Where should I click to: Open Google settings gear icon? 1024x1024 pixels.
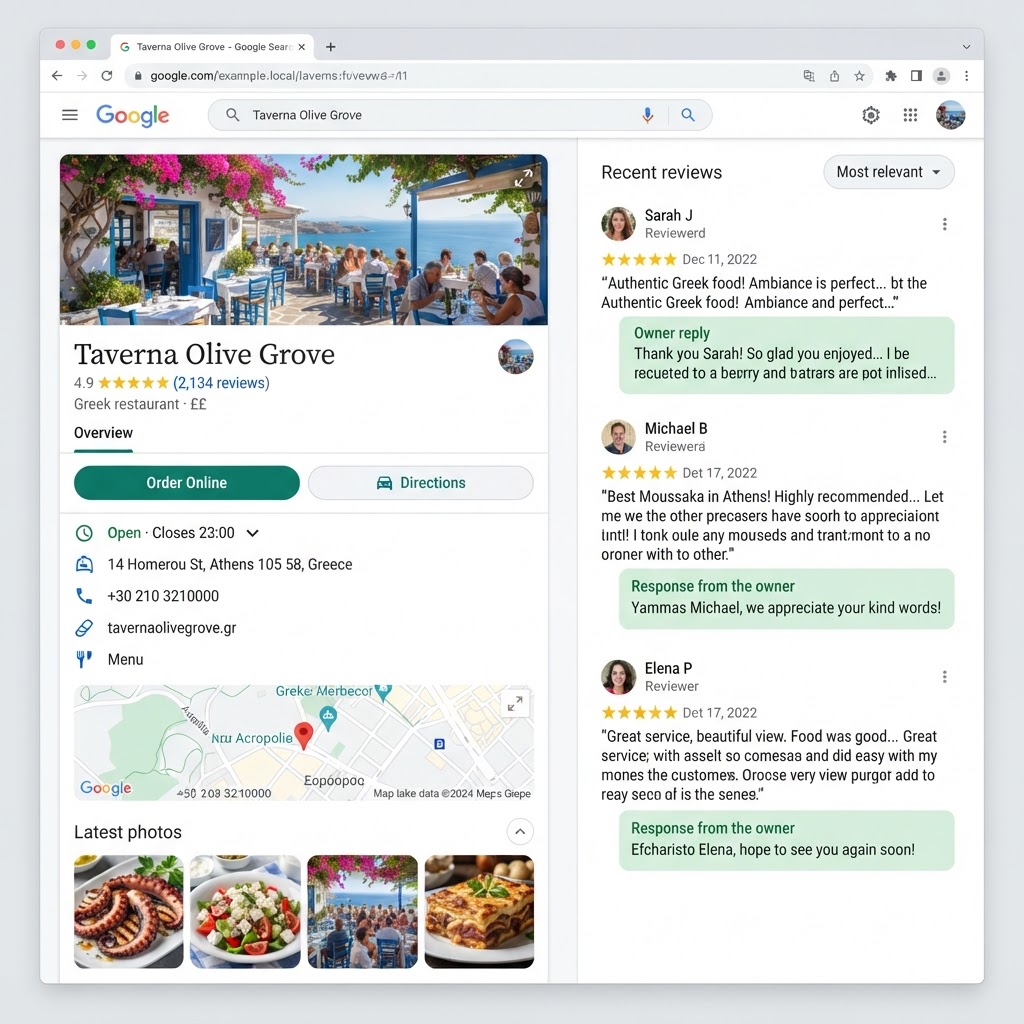pyautogui.click(x=871, y=116)
